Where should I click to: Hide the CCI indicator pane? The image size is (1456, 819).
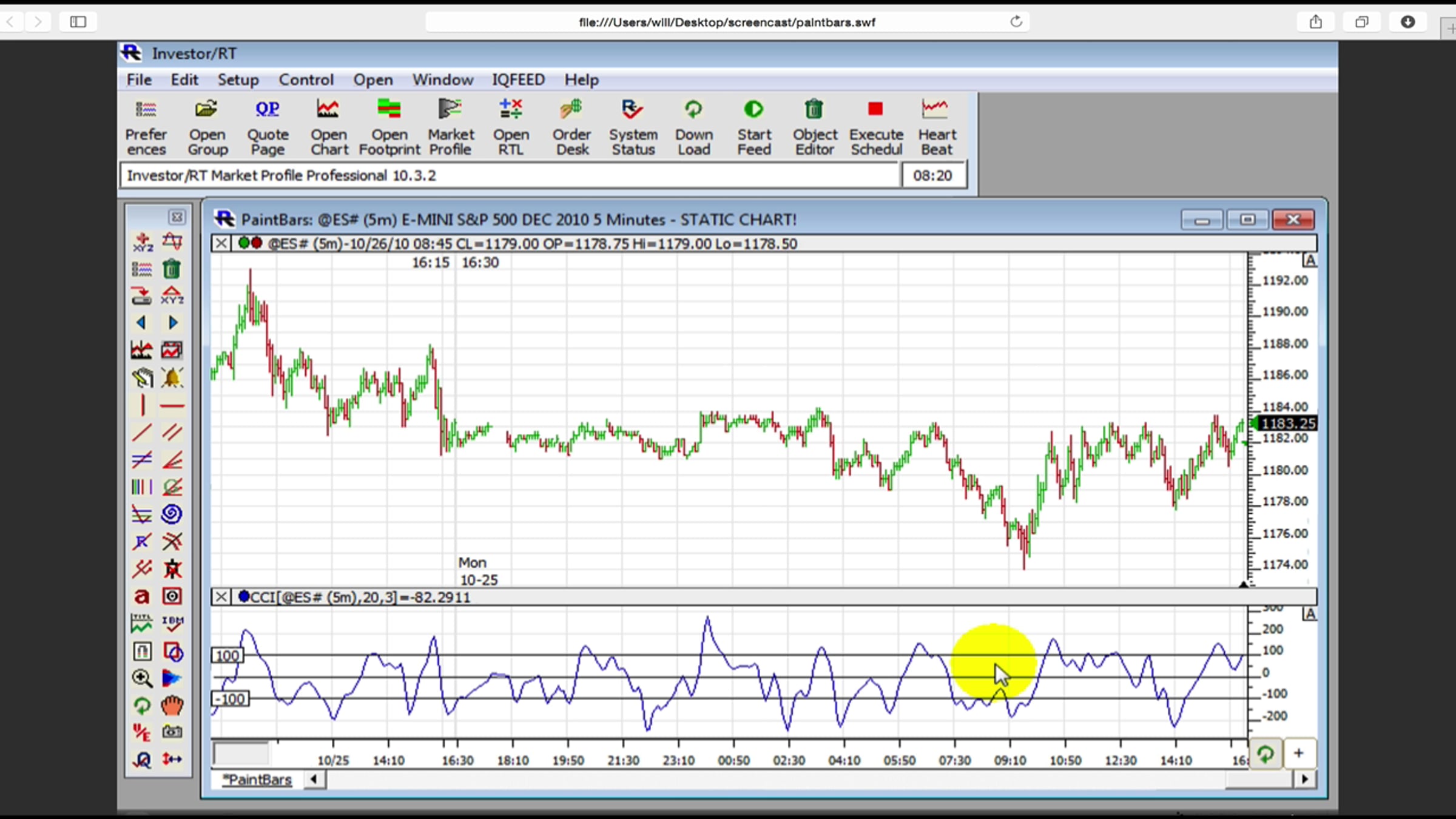(x=221, y=597)
